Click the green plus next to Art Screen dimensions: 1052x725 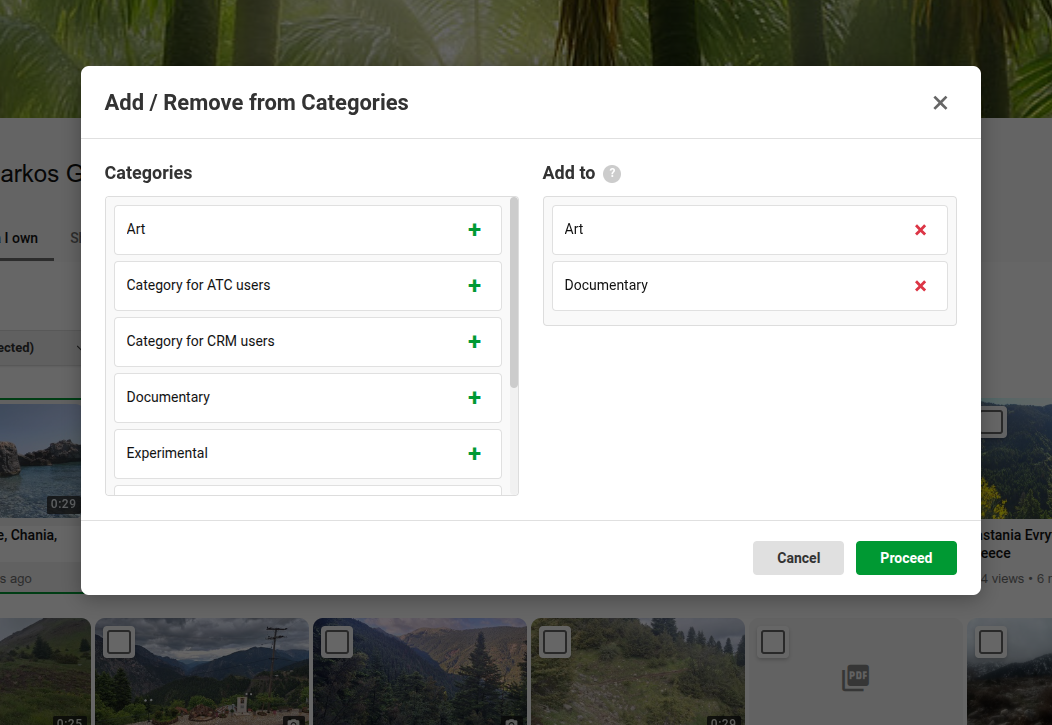coord(474,230)
